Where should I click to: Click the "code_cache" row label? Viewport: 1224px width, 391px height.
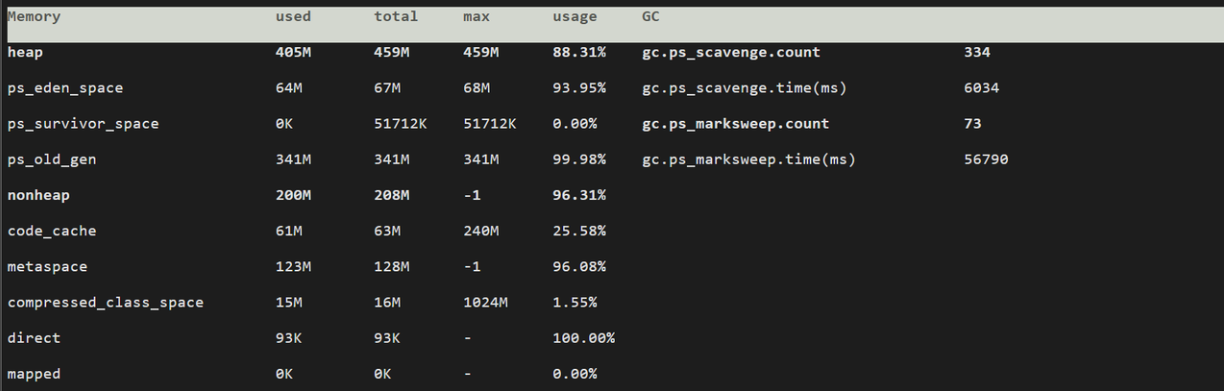coord(51,232)
